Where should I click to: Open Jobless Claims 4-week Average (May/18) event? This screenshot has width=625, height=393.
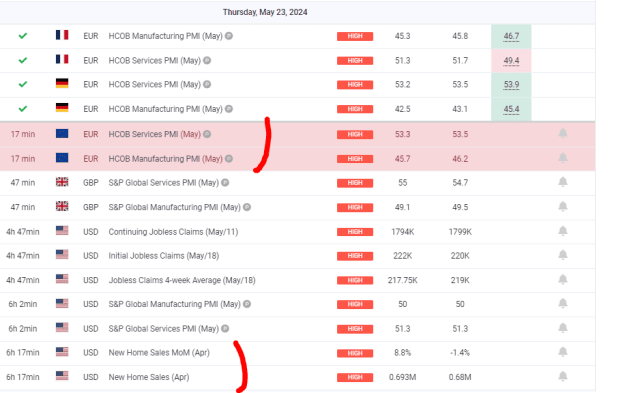pyautogui.click(x=182, y=280)
